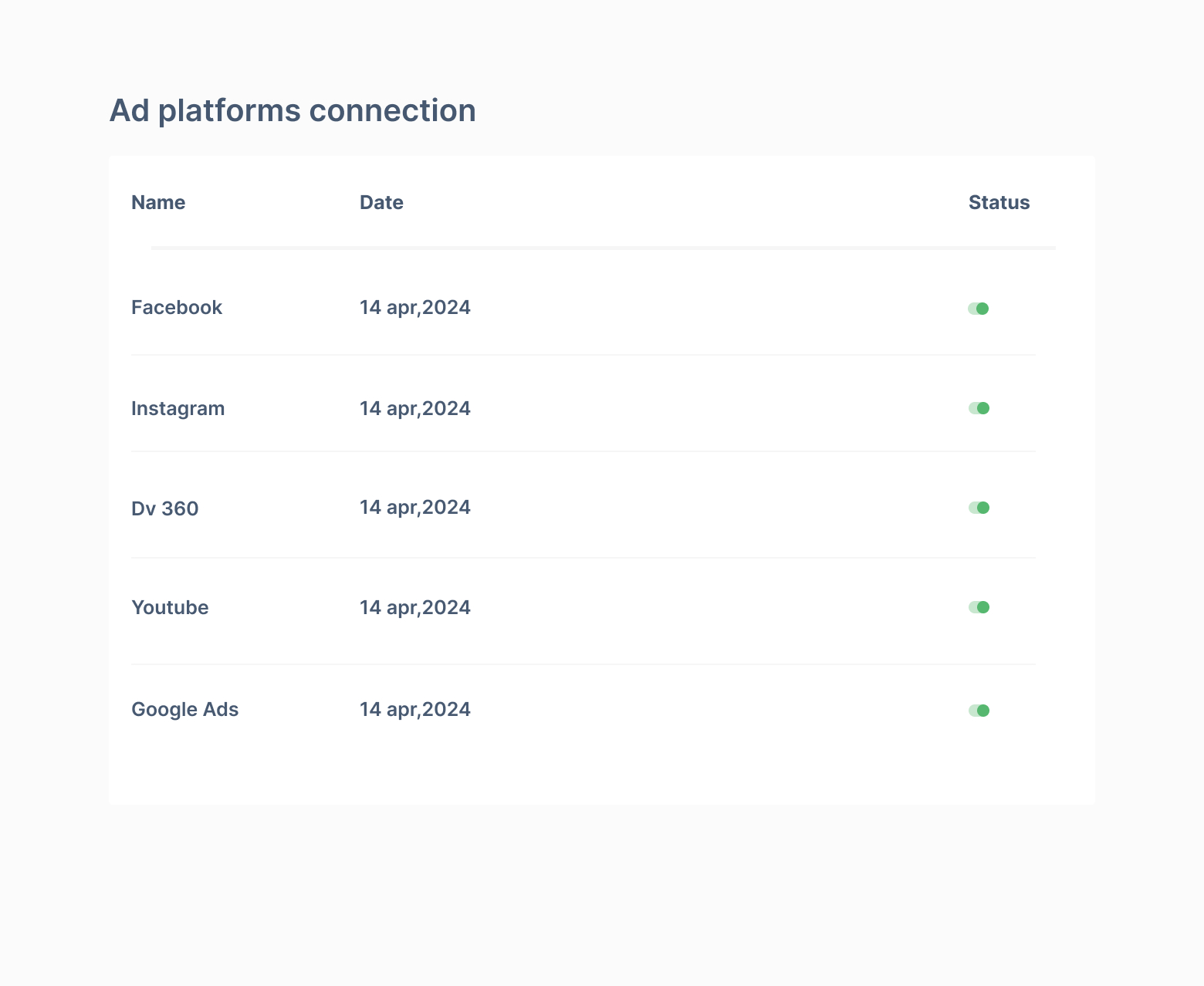
Task: Open the Youtube platform entry
Action: 170,608
